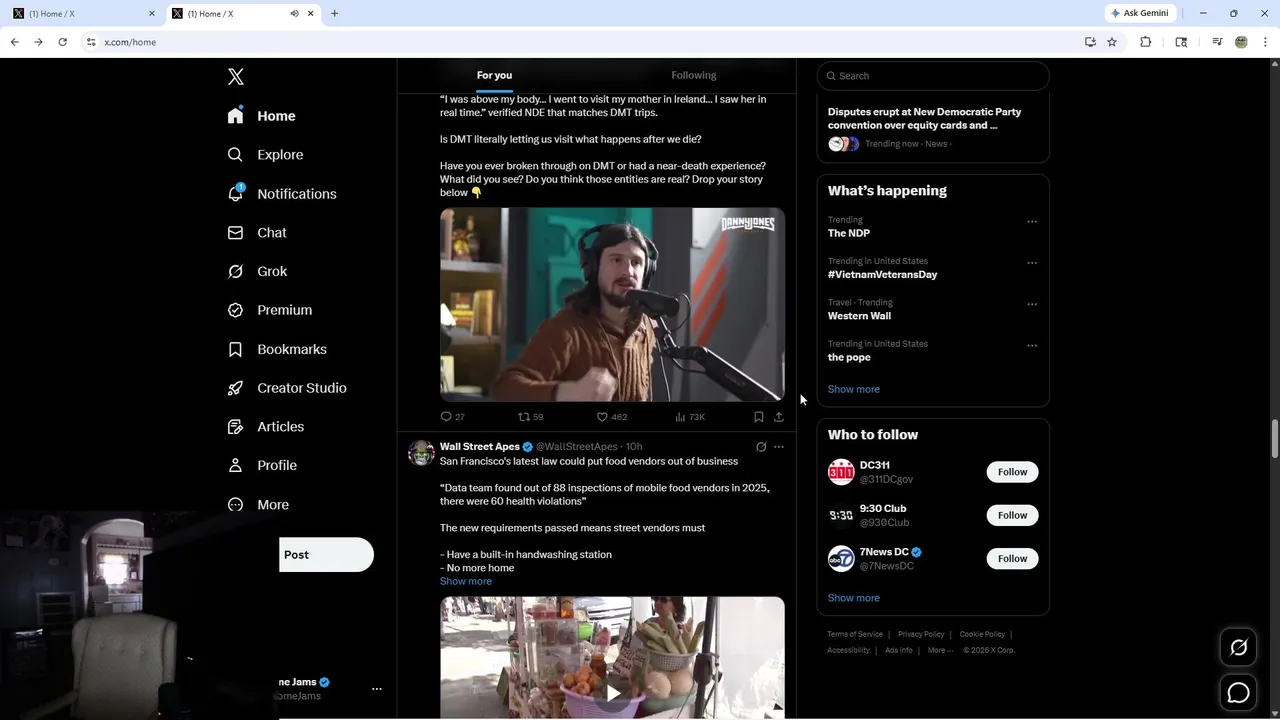The width and height of the screenshot is (1280, 720).
Task: Open options for The NDP trend
Action: (1032, 222)
